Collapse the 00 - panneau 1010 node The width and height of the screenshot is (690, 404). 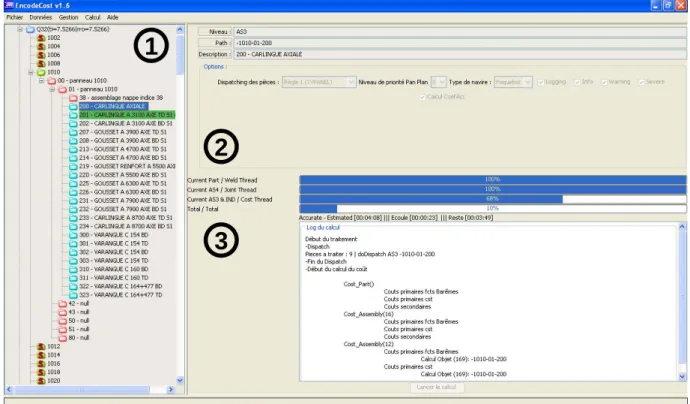(41, 81)
